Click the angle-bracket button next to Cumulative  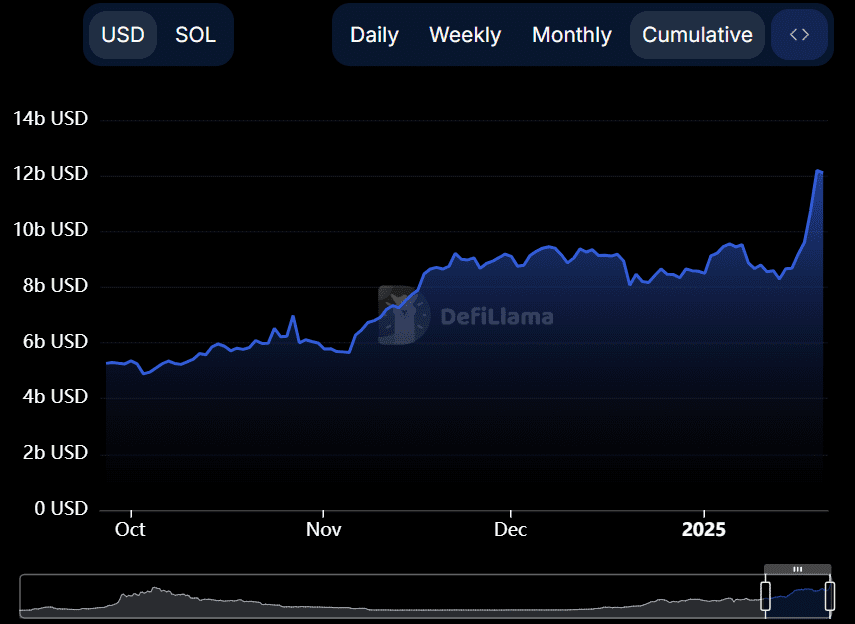click(x=799, y=34)
